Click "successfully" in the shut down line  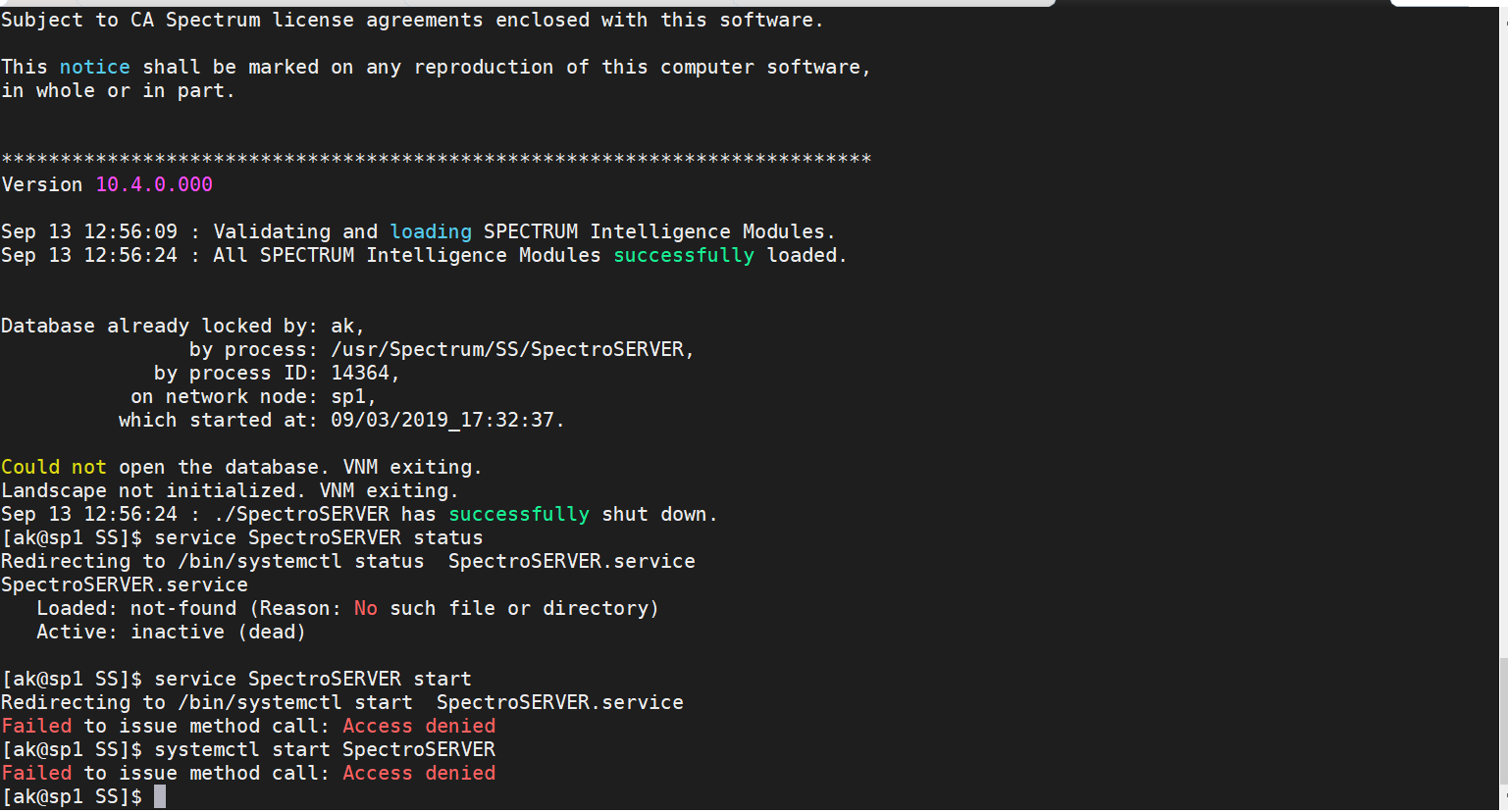(x=519, y=514)
